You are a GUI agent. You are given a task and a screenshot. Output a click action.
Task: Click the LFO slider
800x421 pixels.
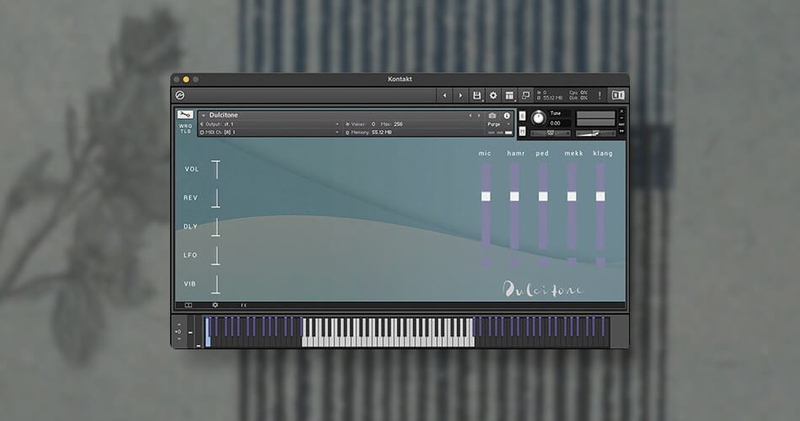216,256
